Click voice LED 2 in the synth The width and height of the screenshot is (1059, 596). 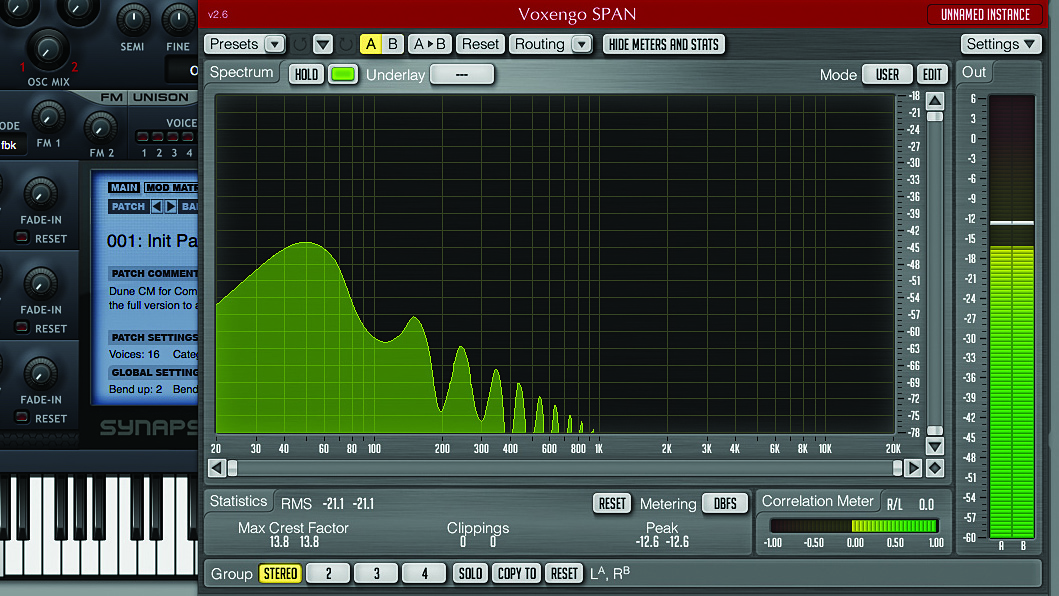(157, 137)
